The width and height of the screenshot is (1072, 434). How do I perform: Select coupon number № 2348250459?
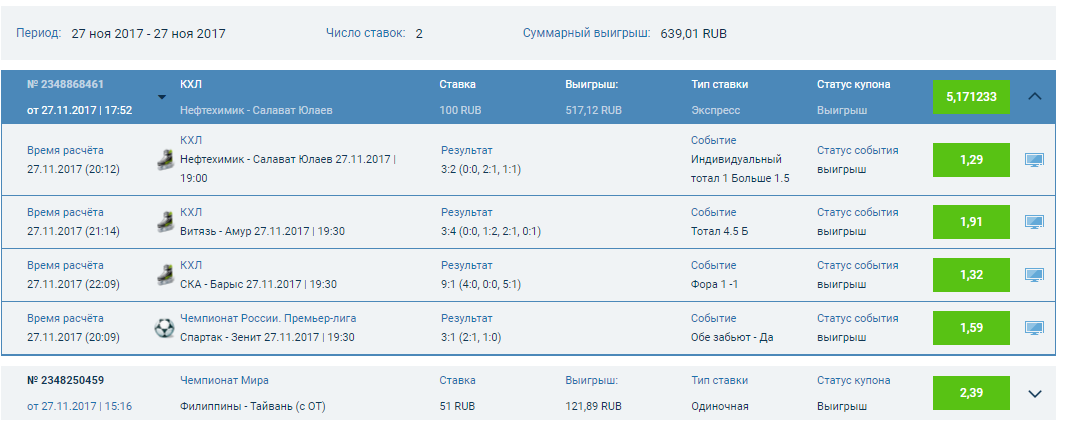66,380
